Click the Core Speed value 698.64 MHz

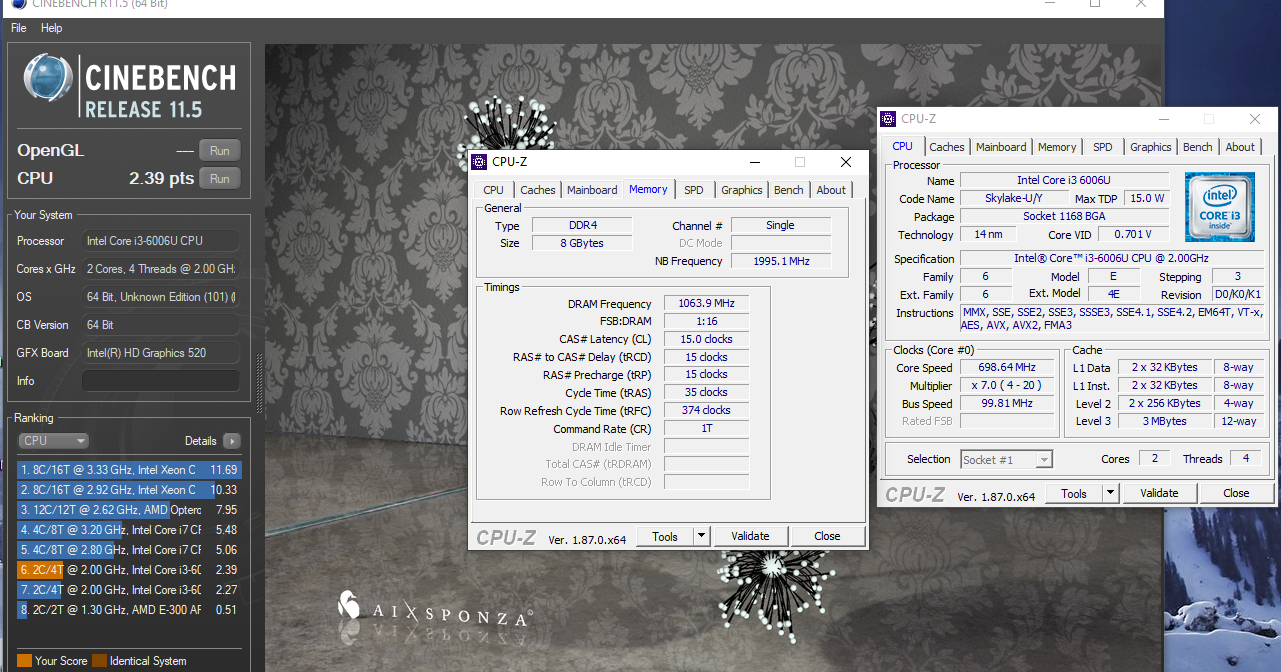[x=1008, y=367]
